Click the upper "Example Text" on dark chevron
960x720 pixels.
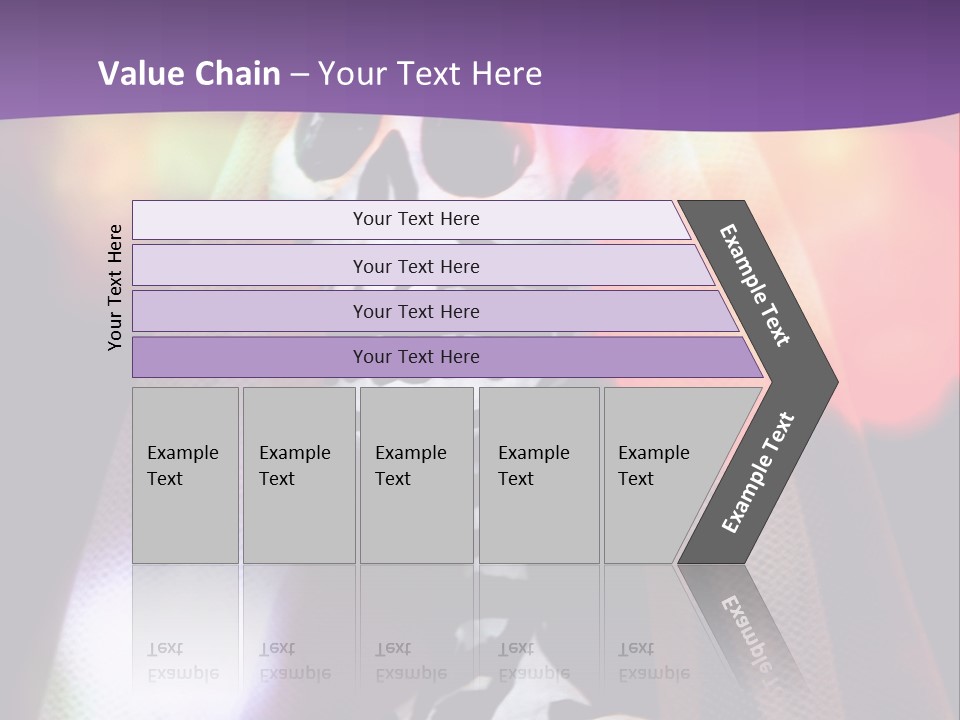coord(755,285)
